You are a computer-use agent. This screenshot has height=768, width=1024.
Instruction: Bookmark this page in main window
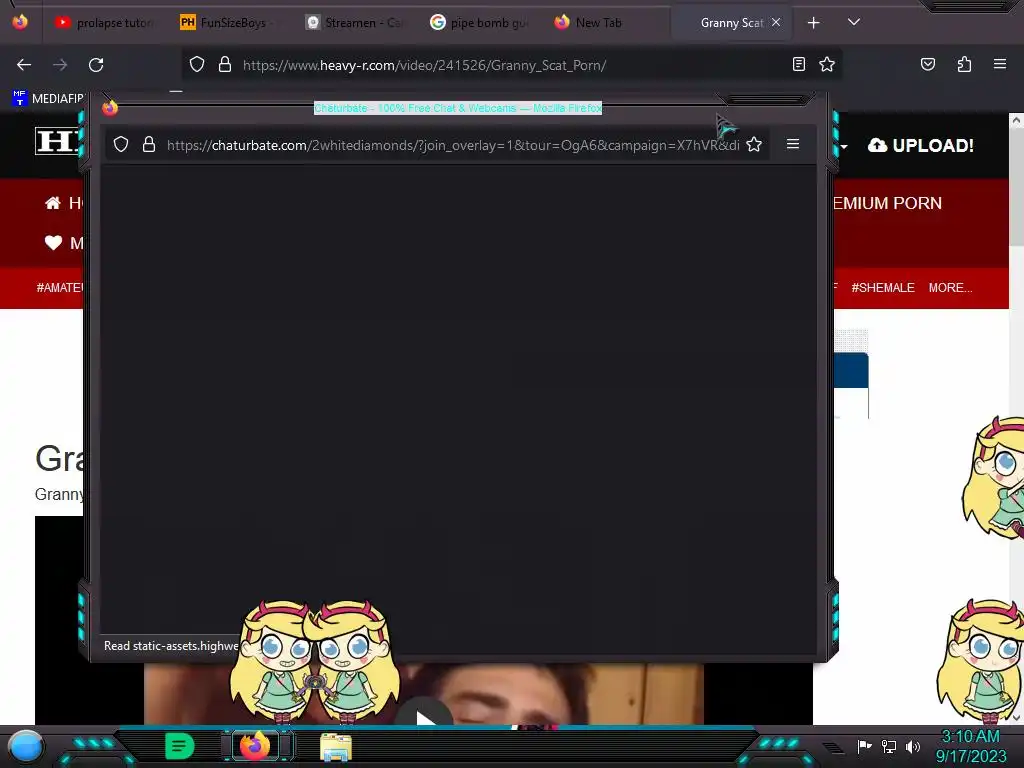(827, 64)
